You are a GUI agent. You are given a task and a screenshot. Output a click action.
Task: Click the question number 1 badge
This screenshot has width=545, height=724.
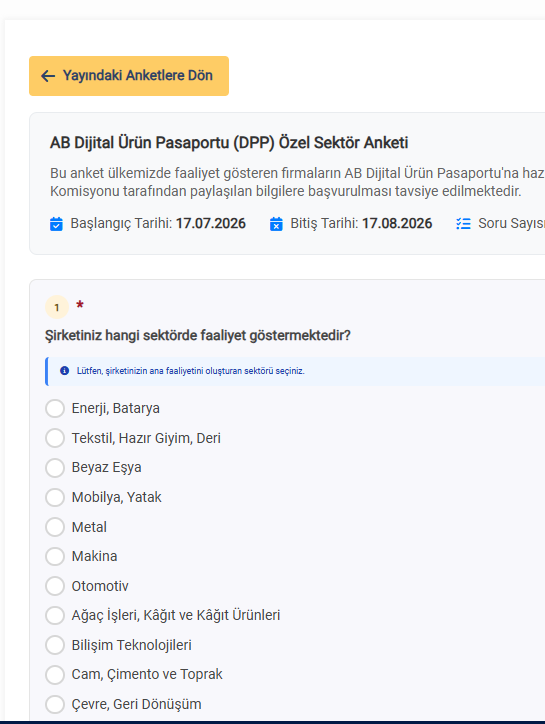57,307
